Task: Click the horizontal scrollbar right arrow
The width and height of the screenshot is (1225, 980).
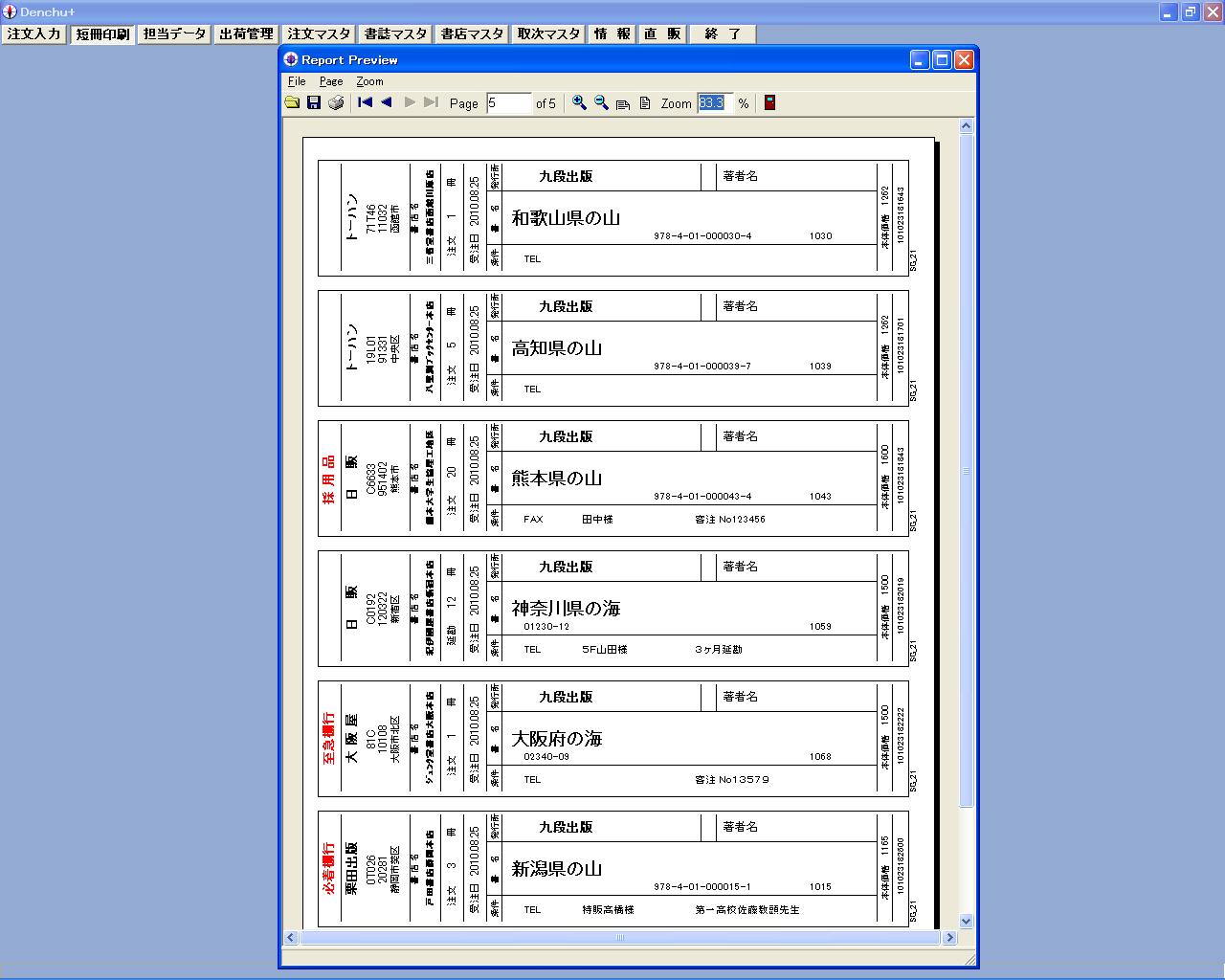Action: pos(949,938)
